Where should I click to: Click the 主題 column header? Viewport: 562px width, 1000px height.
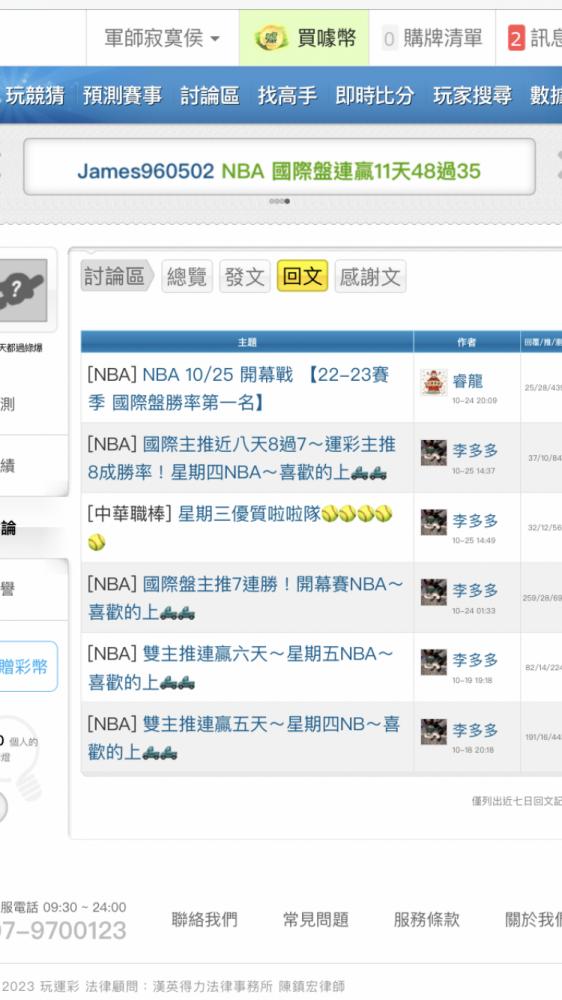pos(247,342)
